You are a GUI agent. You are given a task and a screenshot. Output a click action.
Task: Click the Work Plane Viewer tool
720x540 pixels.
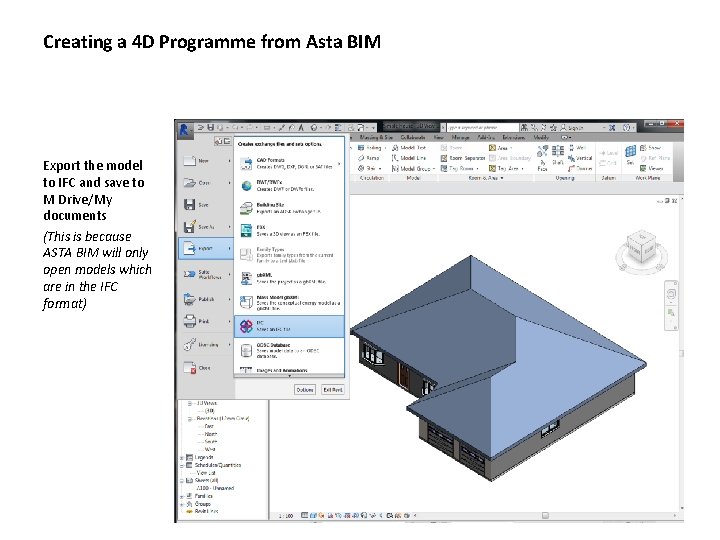[x=652, y=169]
